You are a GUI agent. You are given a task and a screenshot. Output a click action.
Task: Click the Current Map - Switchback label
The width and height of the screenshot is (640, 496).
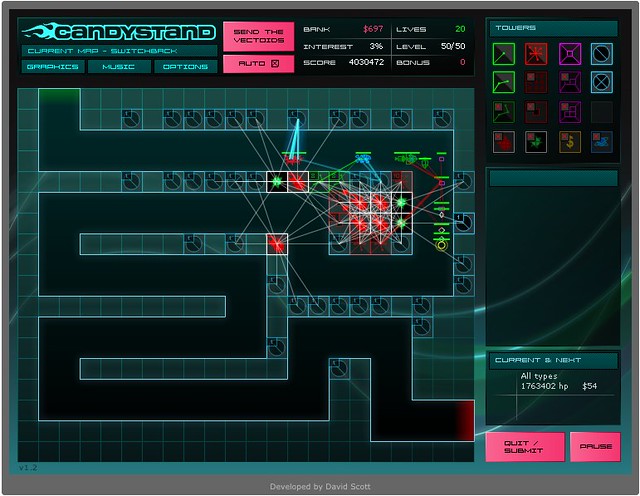[119, 51]
